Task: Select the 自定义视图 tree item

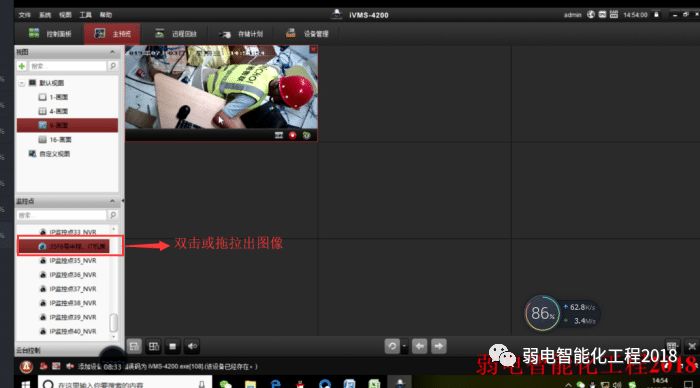Action: coord(49,154)
